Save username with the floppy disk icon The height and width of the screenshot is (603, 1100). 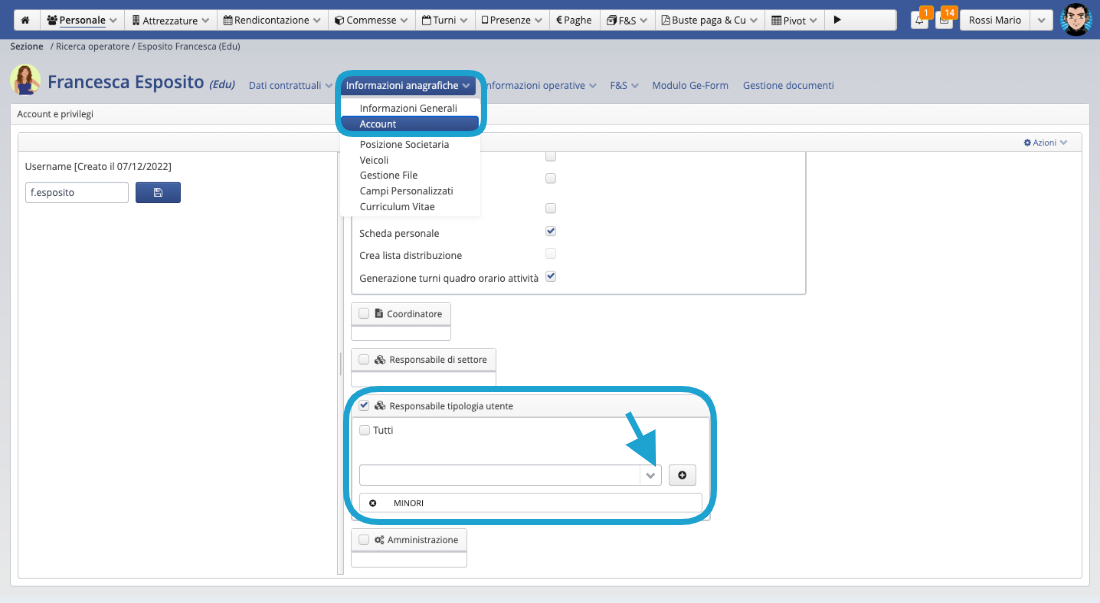(x=158, y=192)
